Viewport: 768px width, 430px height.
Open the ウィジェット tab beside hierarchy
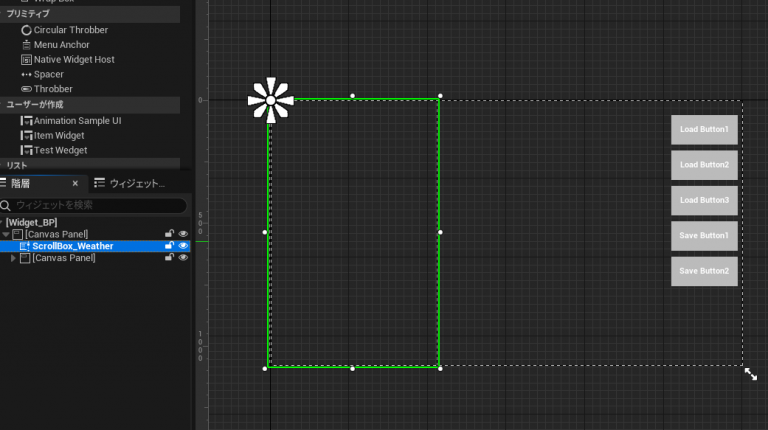point(135,184)
